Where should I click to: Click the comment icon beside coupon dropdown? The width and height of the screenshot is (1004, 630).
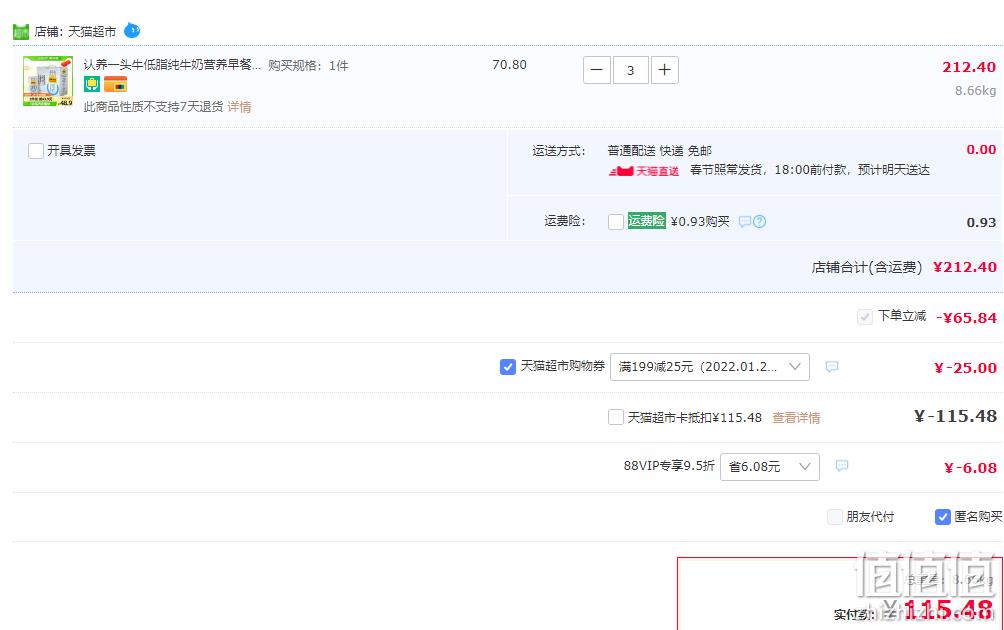click(x=832, y=366)
